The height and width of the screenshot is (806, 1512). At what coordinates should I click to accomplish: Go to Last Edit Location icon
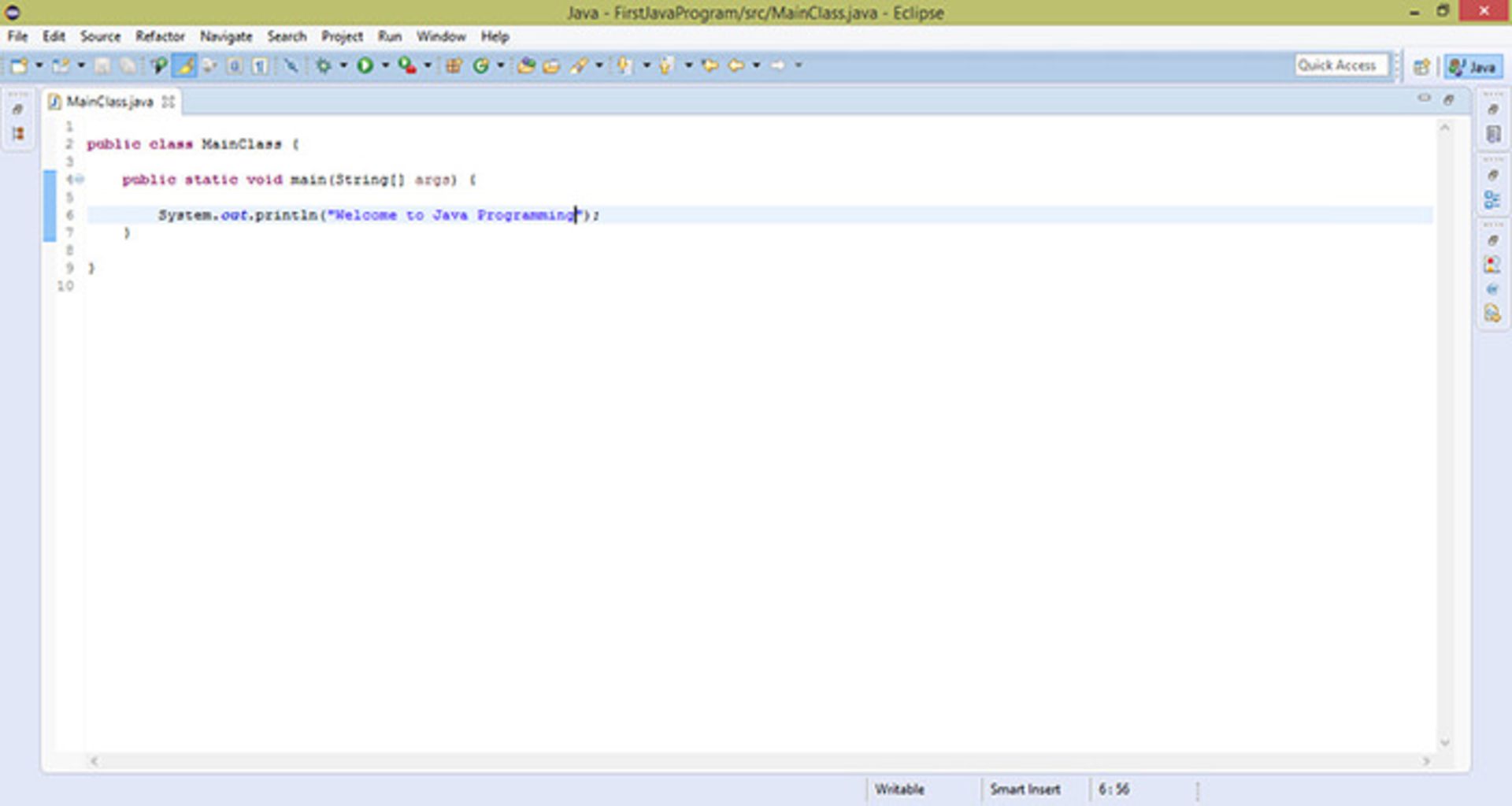(710, 65)
